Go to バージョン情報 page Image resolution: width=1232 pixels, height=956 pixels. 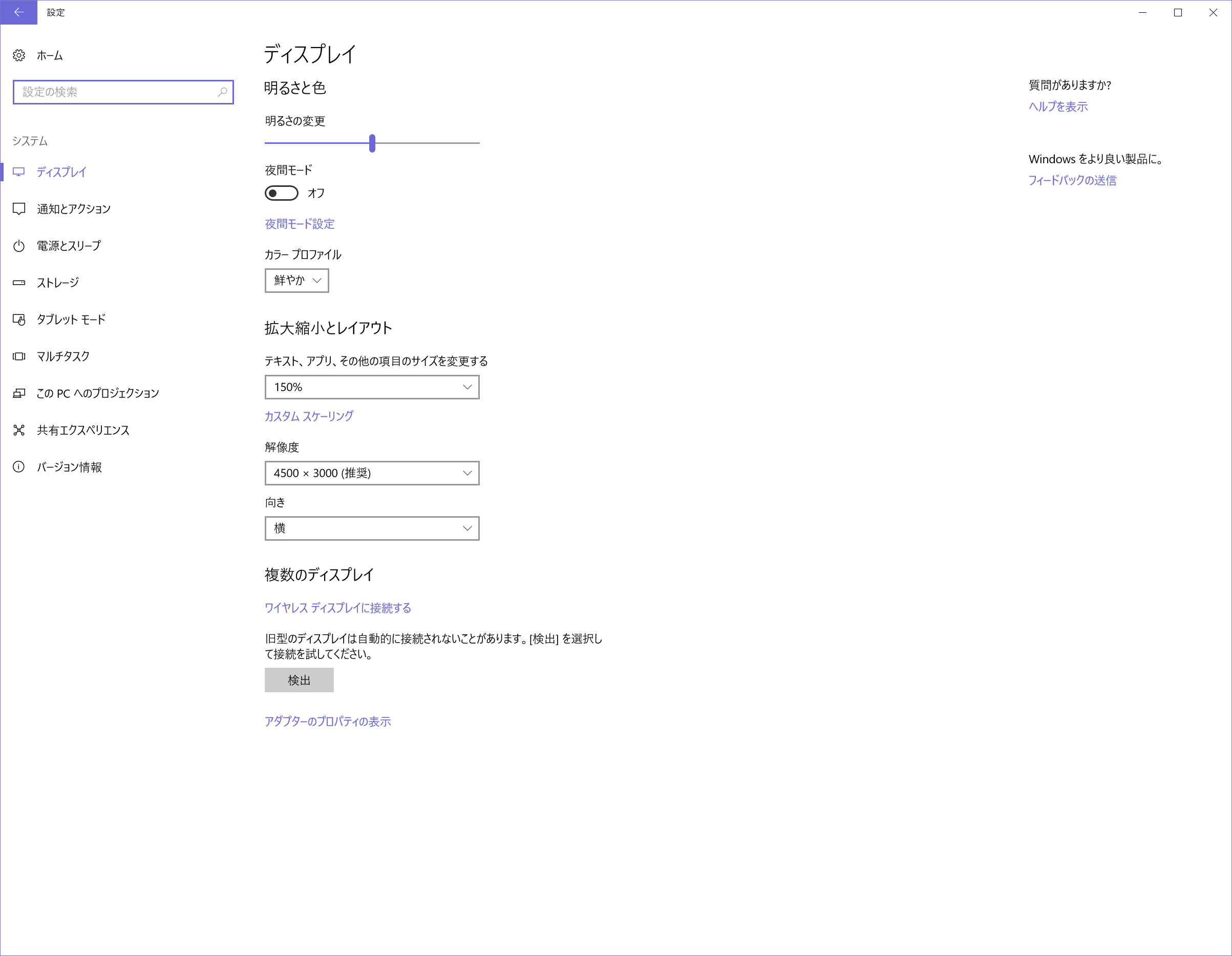pos(70,467)
